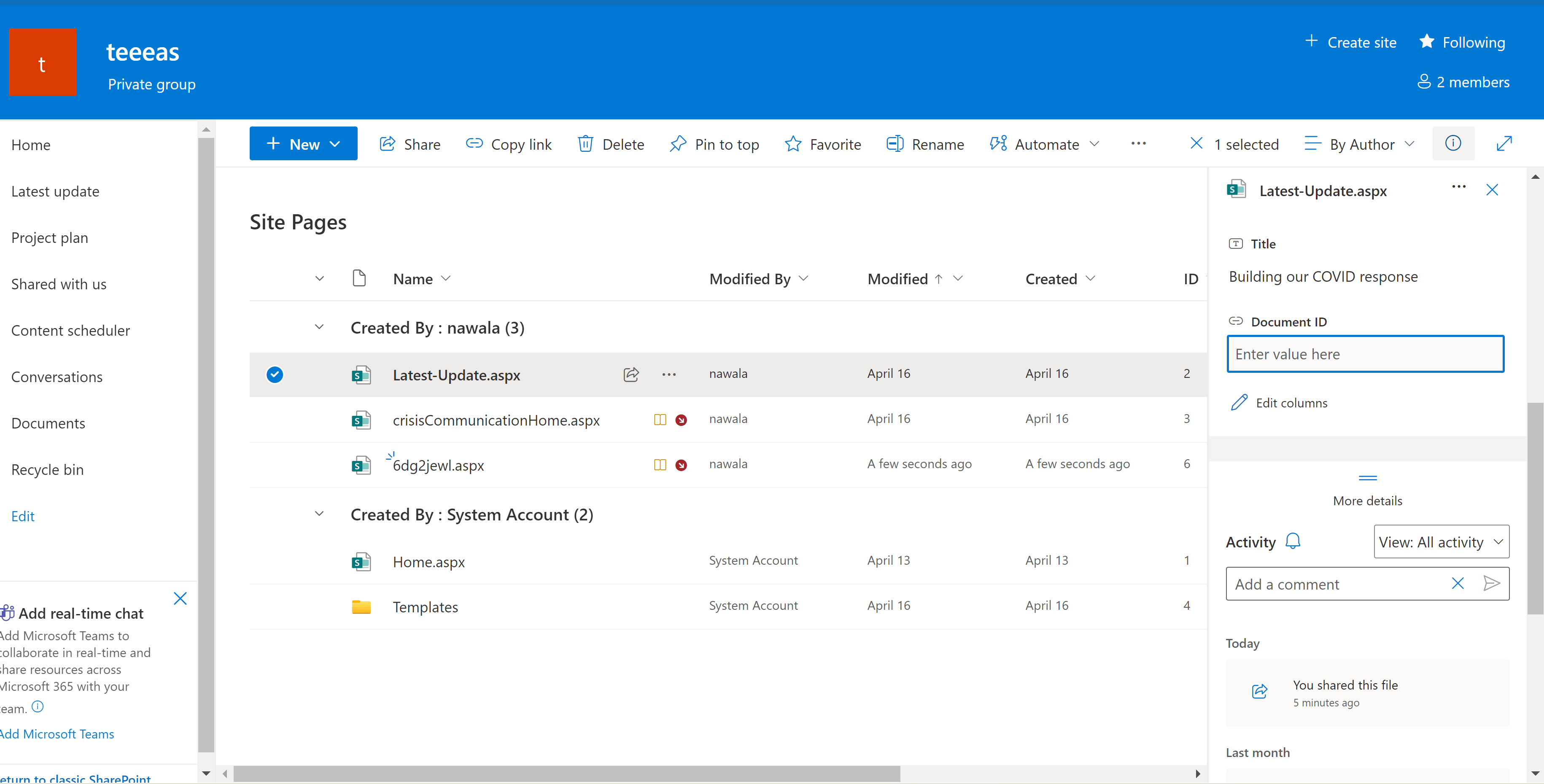Open the details pane info icon

pyautogui.click(x=1452, y=143)
